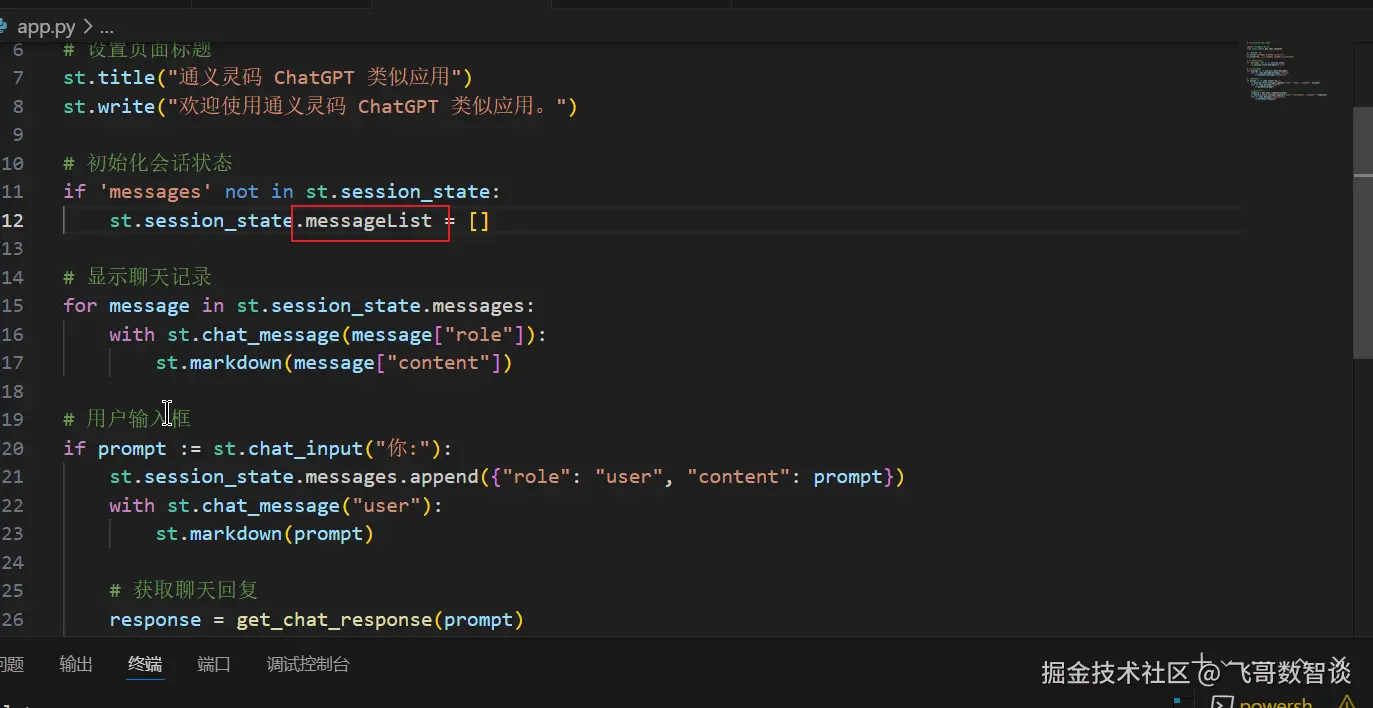Click st.markdown(message["content"]) on line 17
1373x708 pixels.
(334, 363)
